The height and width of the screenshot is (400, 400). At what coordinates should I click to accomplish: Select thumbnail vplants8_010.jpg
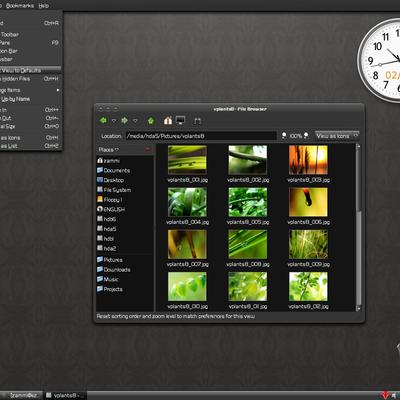coord(187,287)
